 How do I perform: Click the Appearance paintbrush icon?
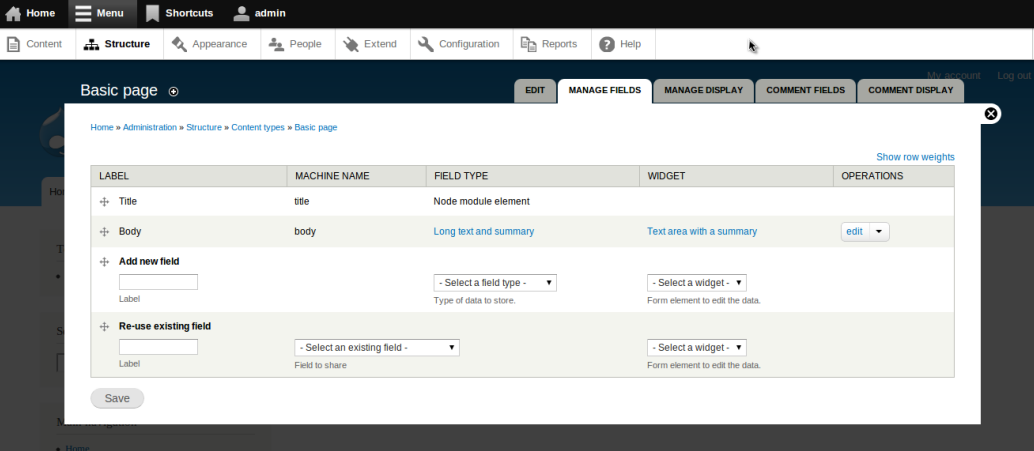click(x=179, y=44)
